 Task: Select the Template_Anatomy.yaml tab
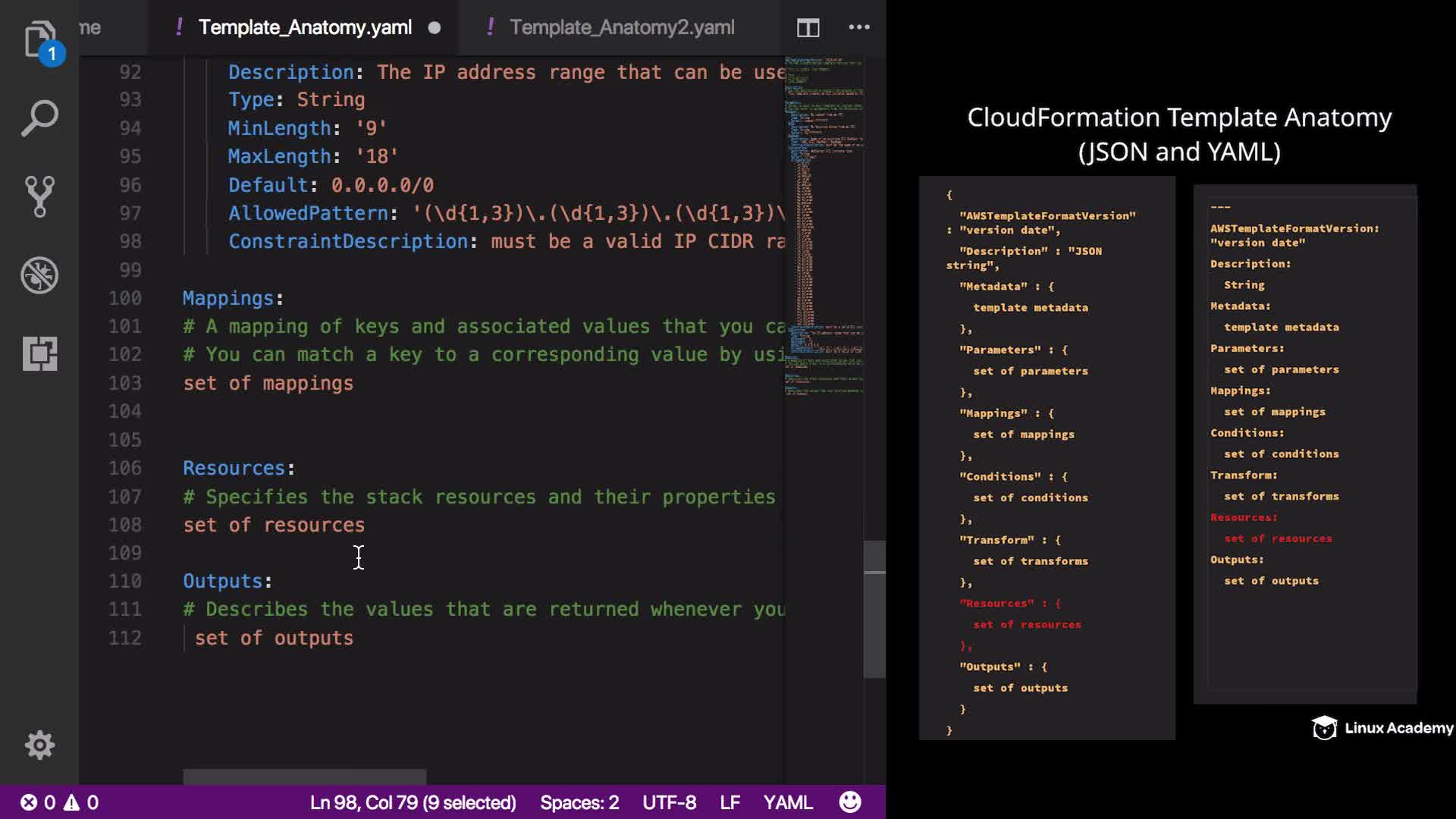305,28
